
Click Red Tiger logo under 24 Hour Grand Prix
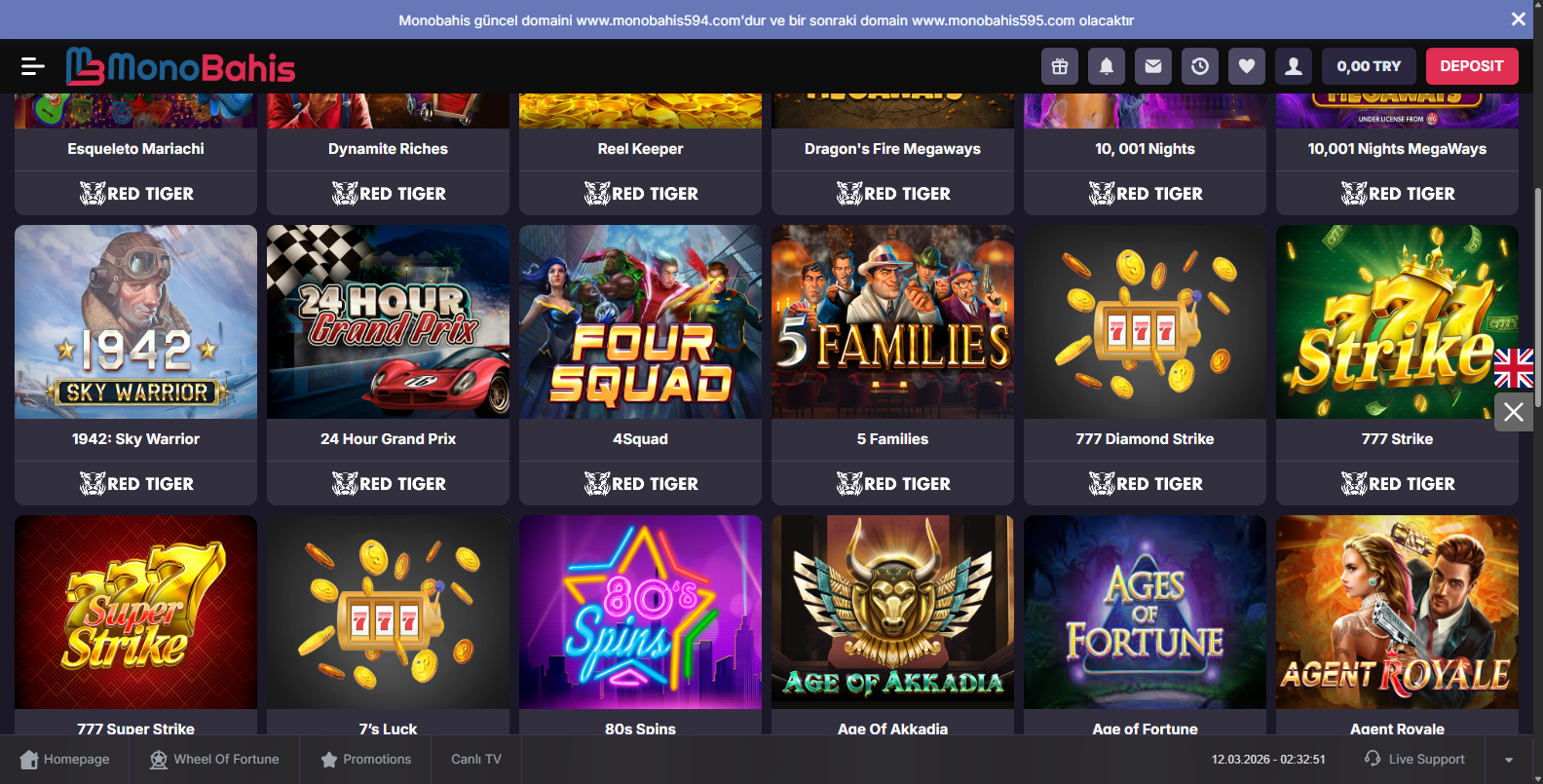pyautogui.click(x=389, y=484)
